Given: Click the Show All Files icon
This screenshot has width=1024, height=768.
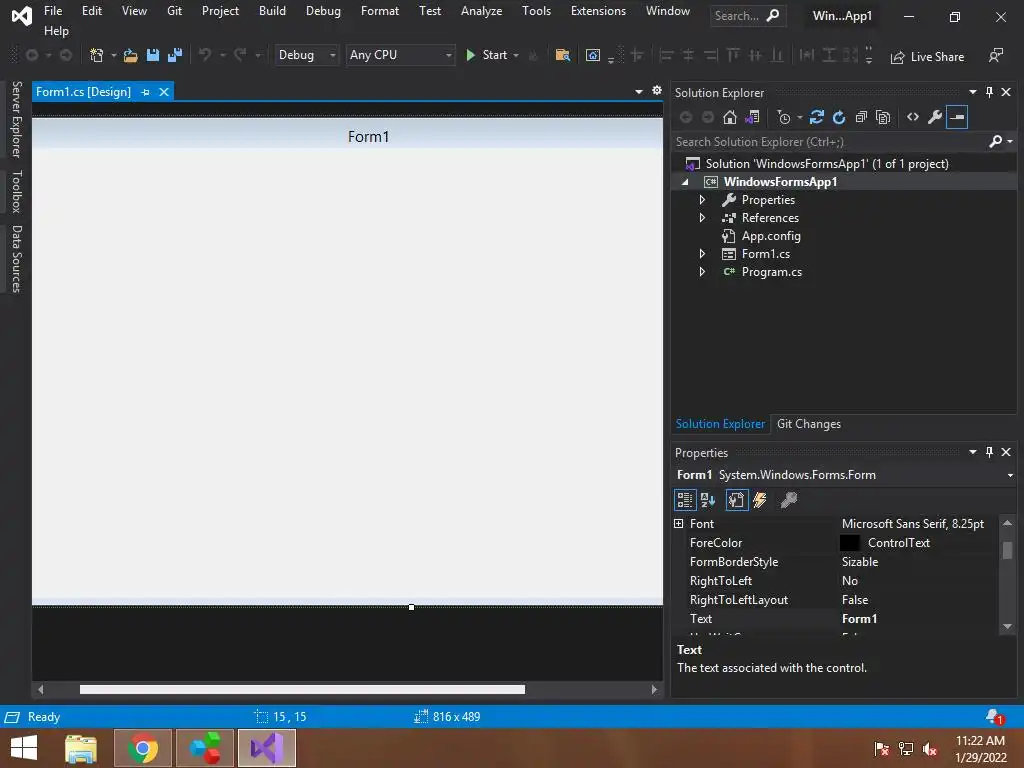Looking at the screenshot, I should (x=883, y=118).
